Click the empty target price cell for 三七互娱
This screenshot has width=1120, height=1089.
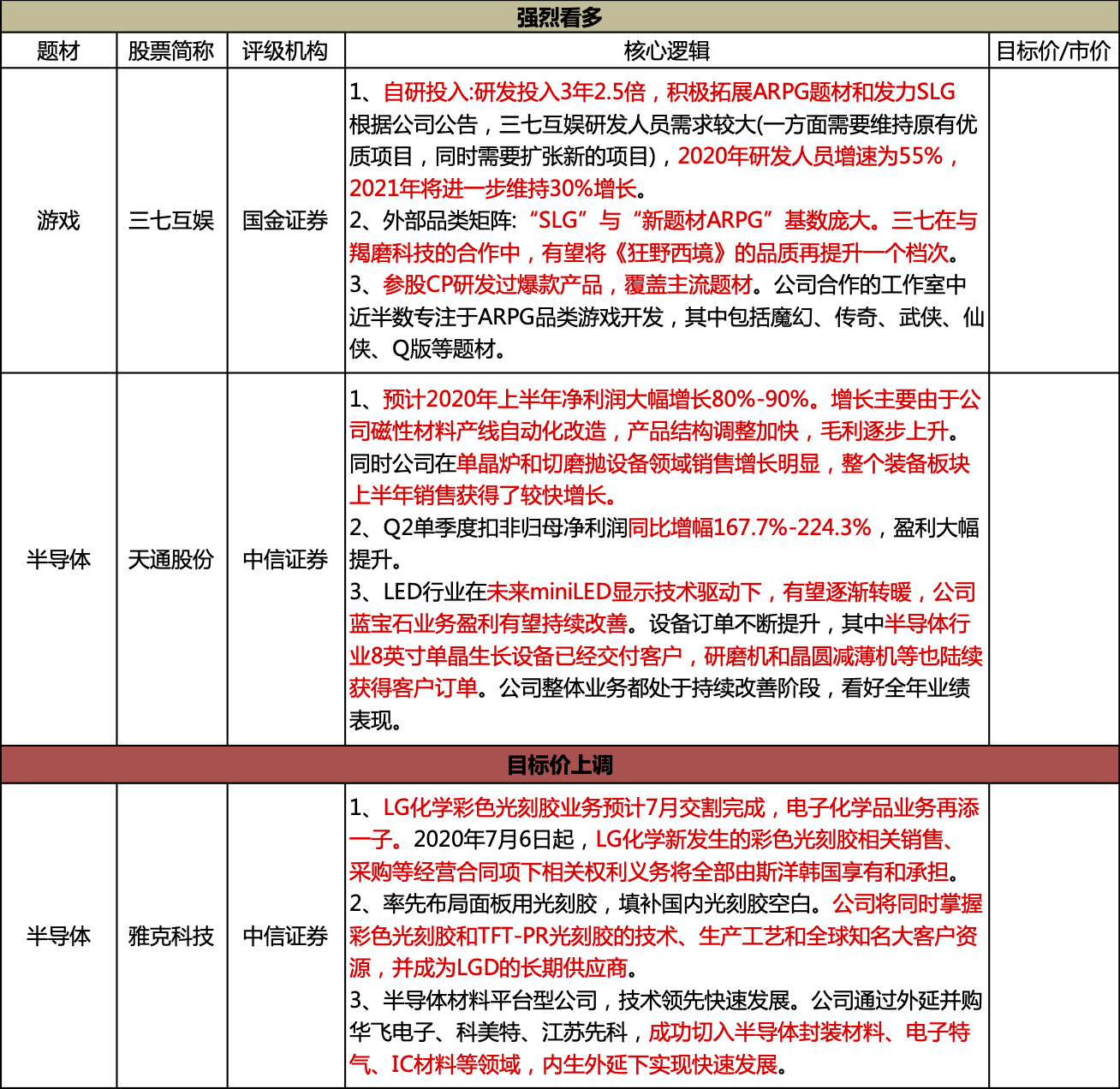pyautogui.click(x=1054, y=221)
